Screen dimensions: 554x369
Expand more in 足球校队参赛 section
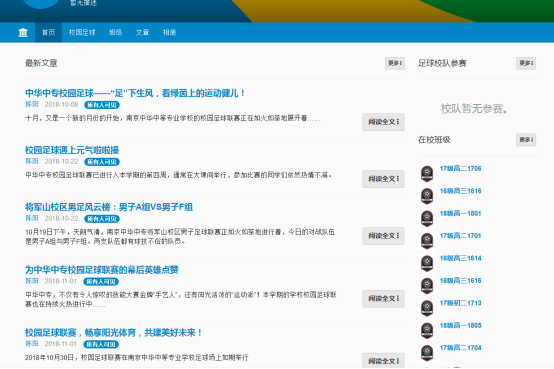click(x=526, y=63)
